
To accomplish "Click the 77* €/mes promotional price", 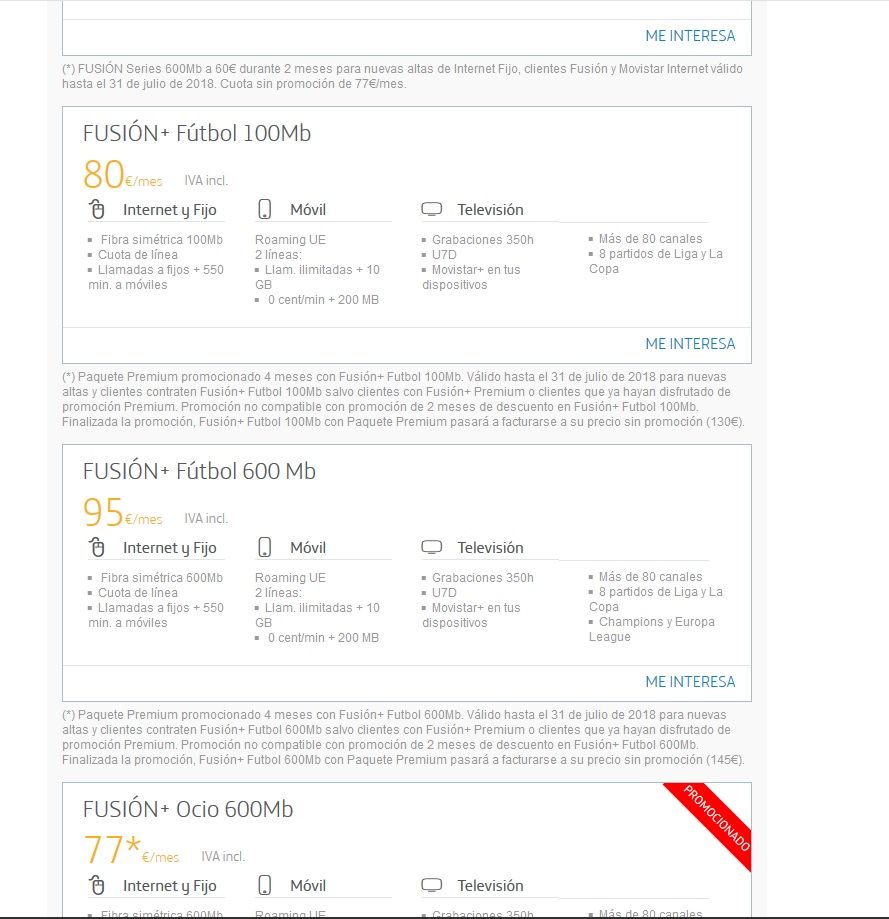I will pyautogui.click(x=130, y=852).
